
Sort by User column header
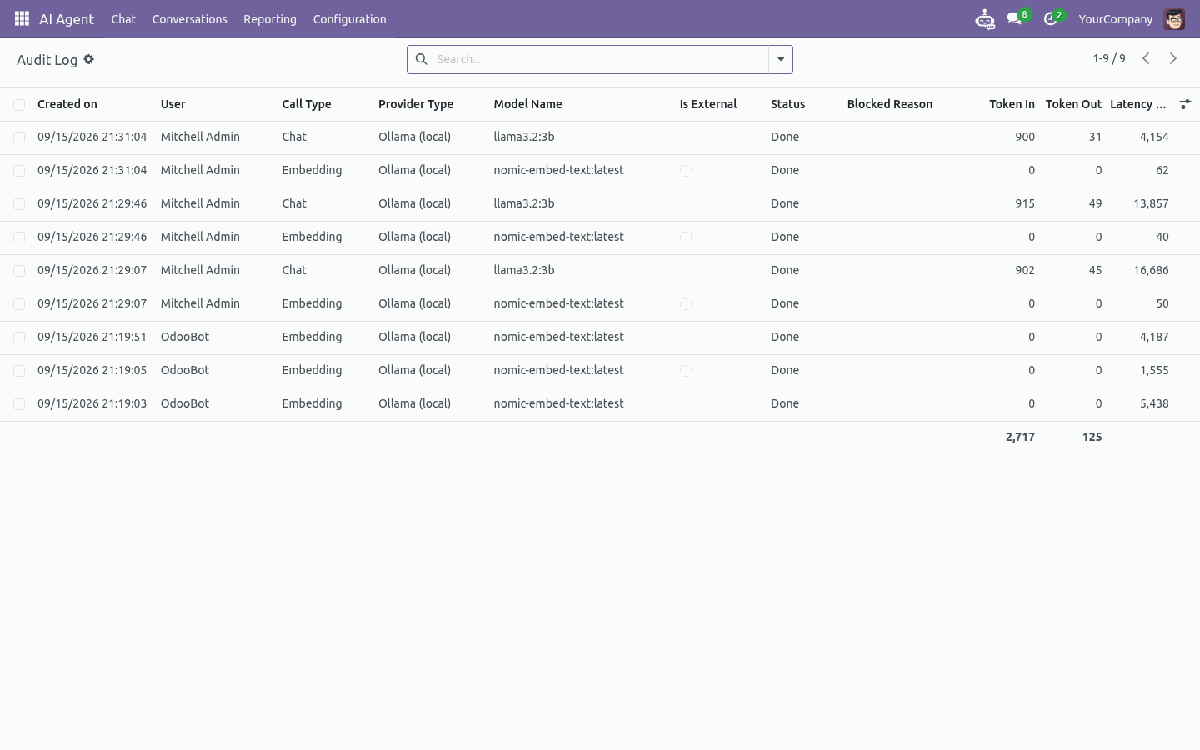173,104
